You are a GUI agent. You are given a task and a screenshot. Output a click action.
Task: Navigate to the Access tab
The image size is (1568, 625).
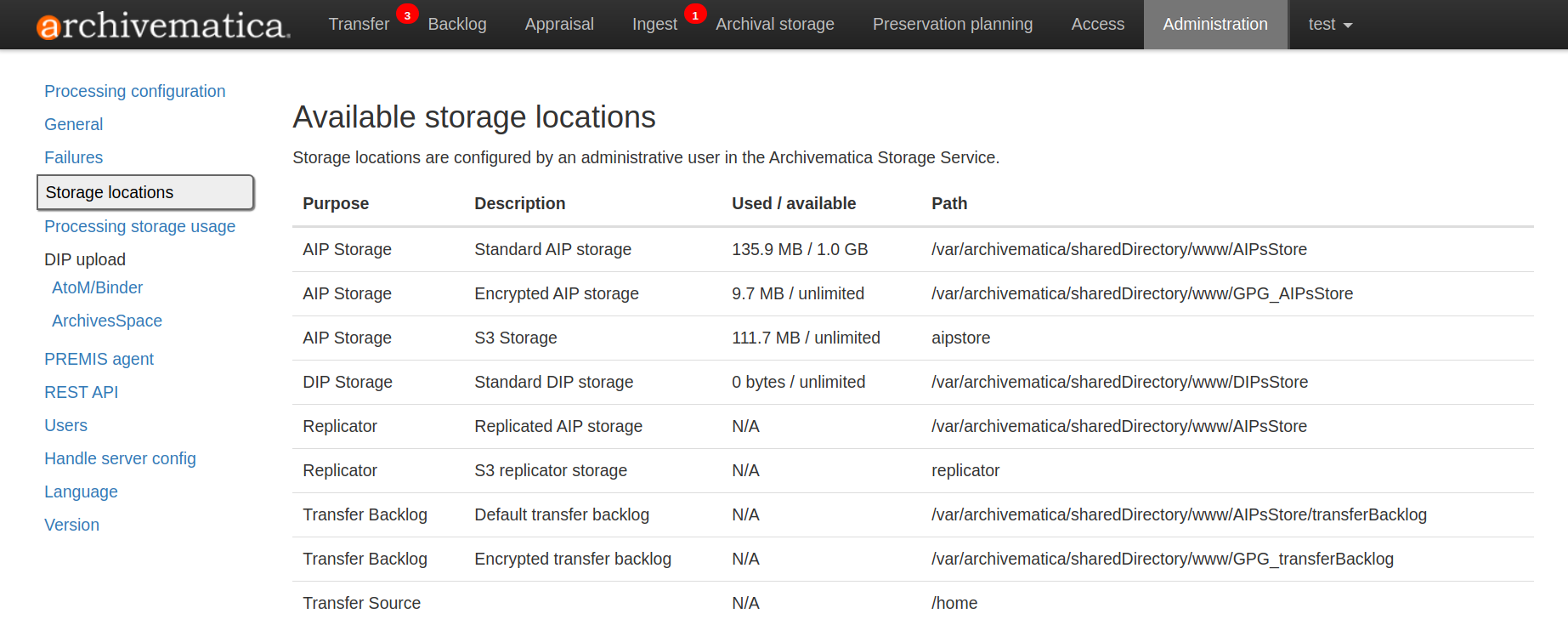pyautogui.click(x=1097, y=25)
